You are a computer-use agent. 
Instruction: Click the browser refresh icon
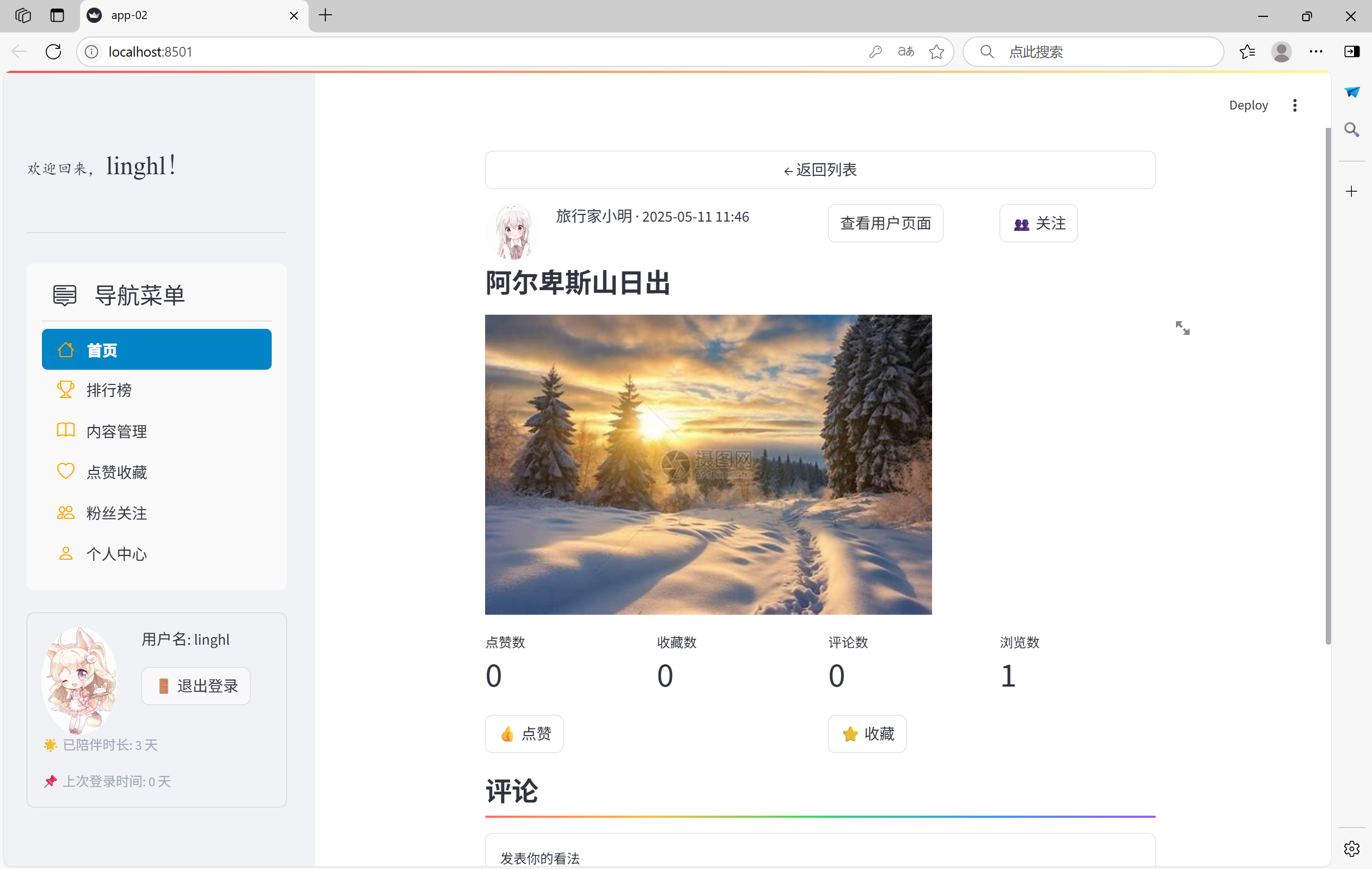pos(53,52)
